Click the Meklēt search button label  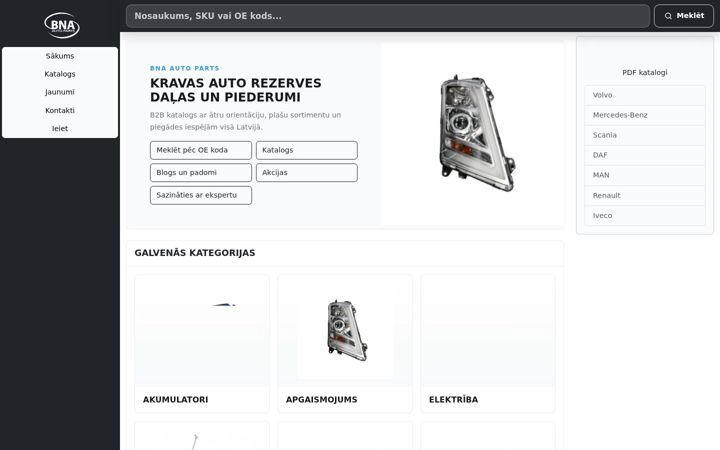coord(690,16)
